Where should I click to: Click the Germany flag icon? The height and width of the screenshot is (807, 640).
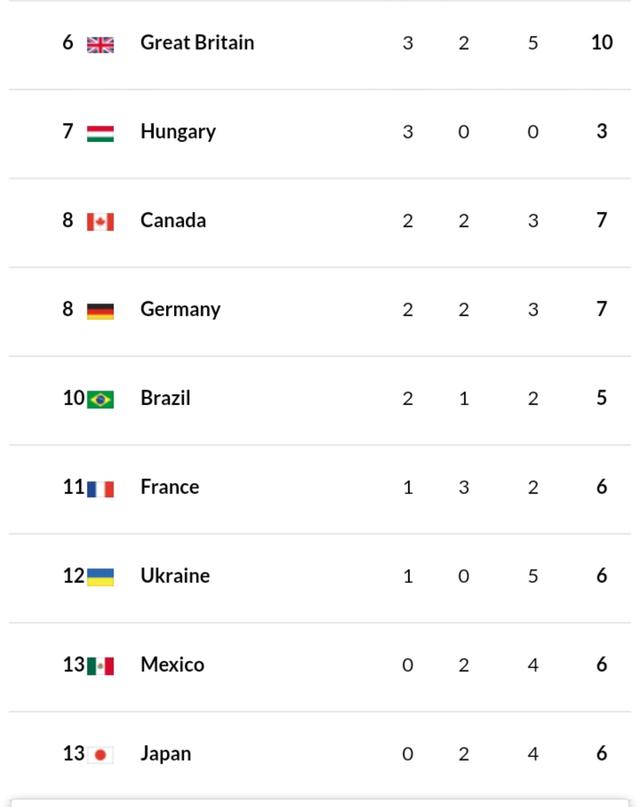100,310
